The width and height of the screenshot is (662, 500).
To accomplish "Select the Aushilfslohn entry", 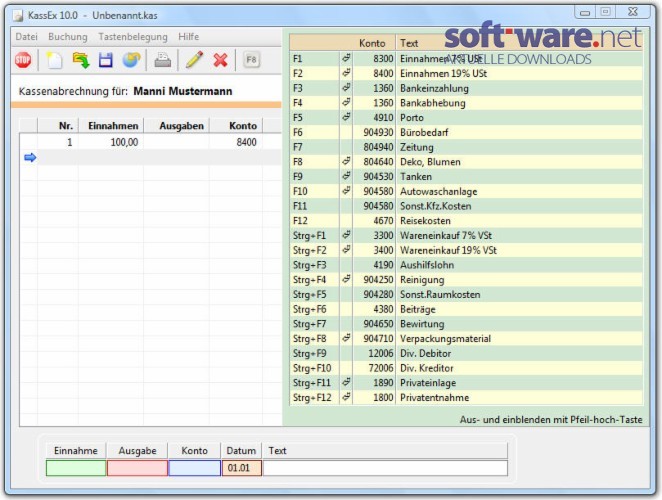I will (x=466, y=265).
